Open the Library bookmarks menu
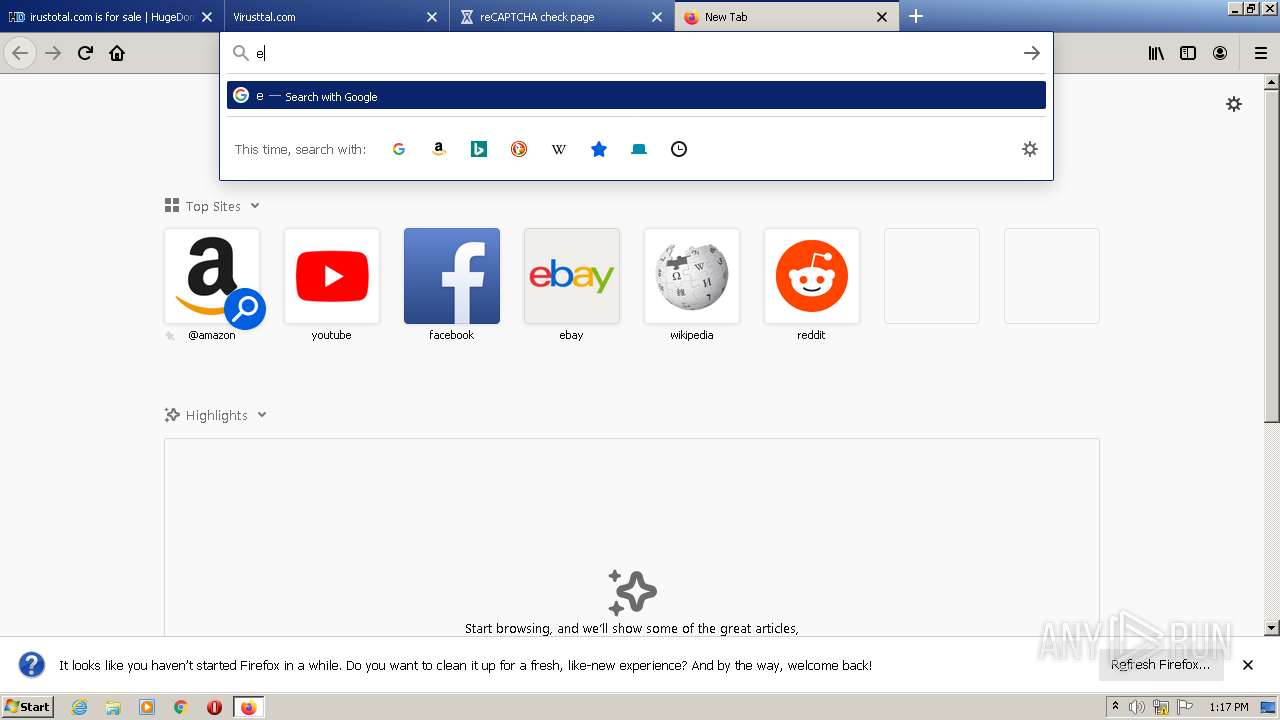This screenshot has width=1280, height=720. pos(1156,53)
